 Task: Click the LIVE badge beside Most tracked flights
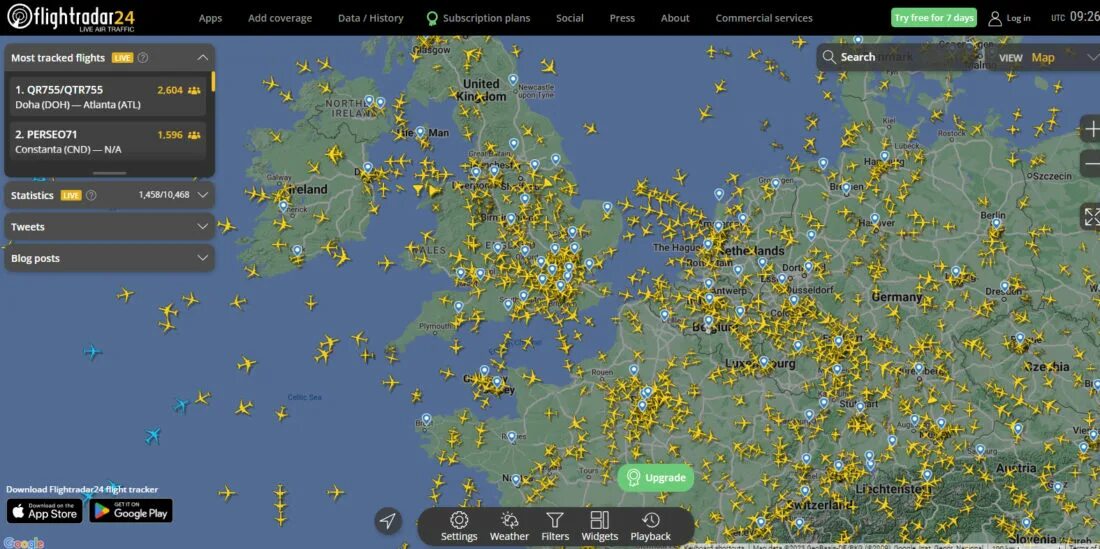(x=122, y=57)
